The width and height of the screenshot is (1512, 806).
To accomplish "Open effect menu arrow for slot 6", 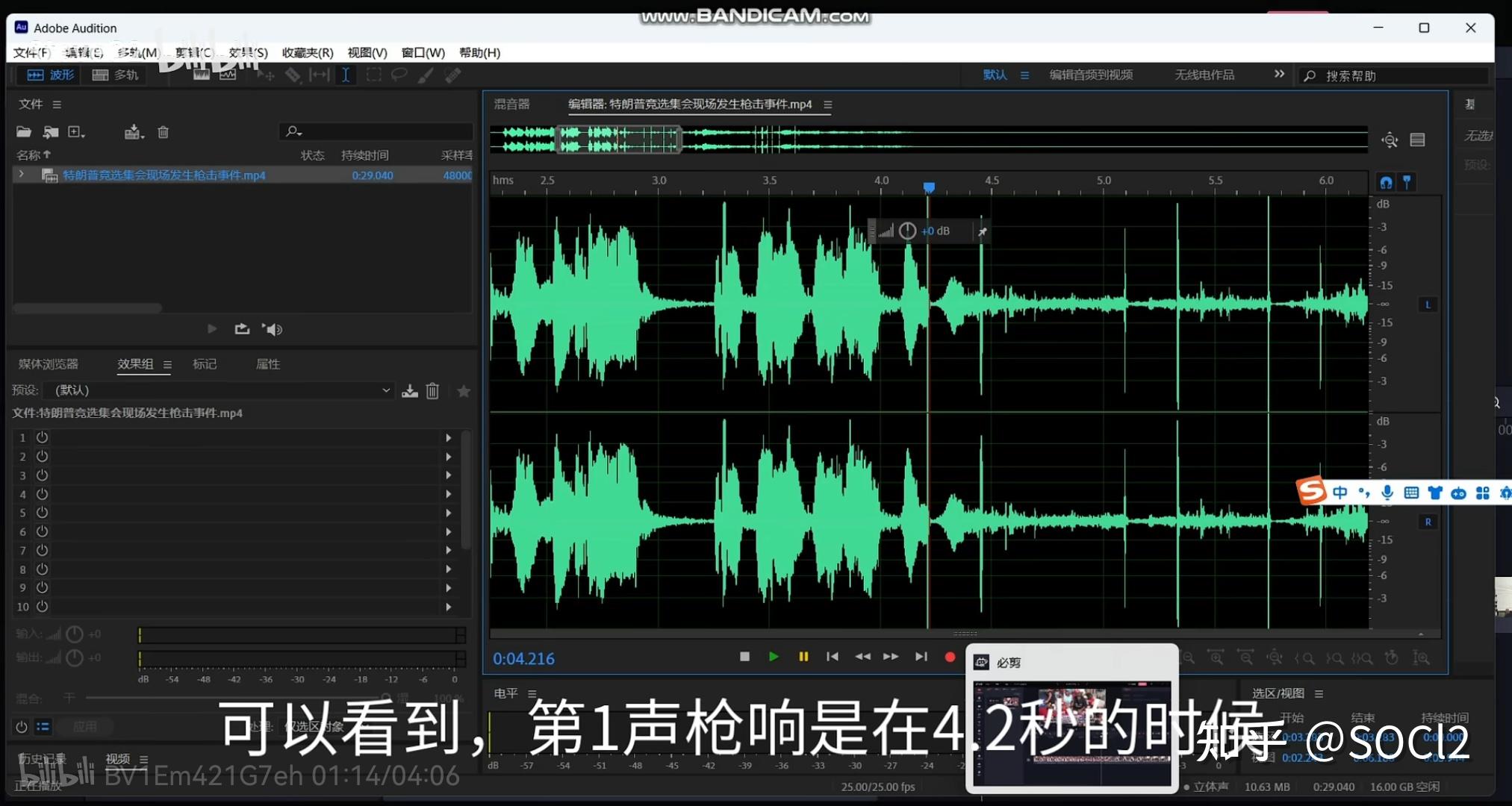I will (449, 532).
